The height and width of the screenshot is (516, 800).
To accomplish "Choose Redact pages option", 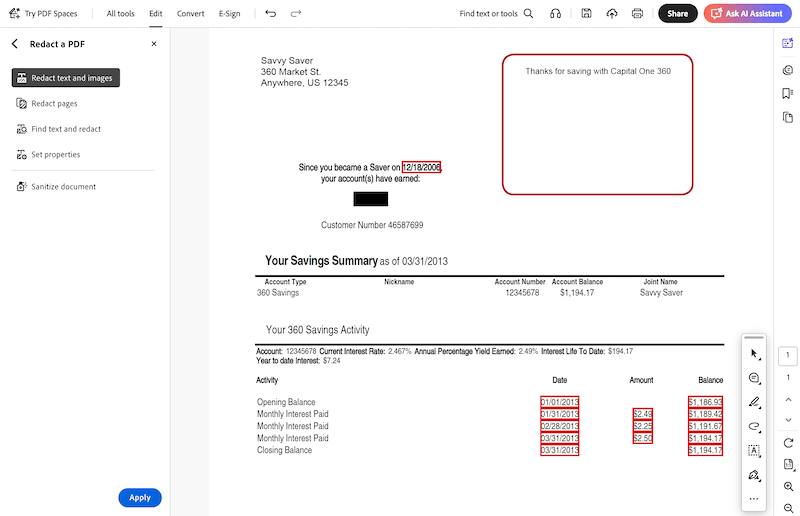I will pos(47,104).
